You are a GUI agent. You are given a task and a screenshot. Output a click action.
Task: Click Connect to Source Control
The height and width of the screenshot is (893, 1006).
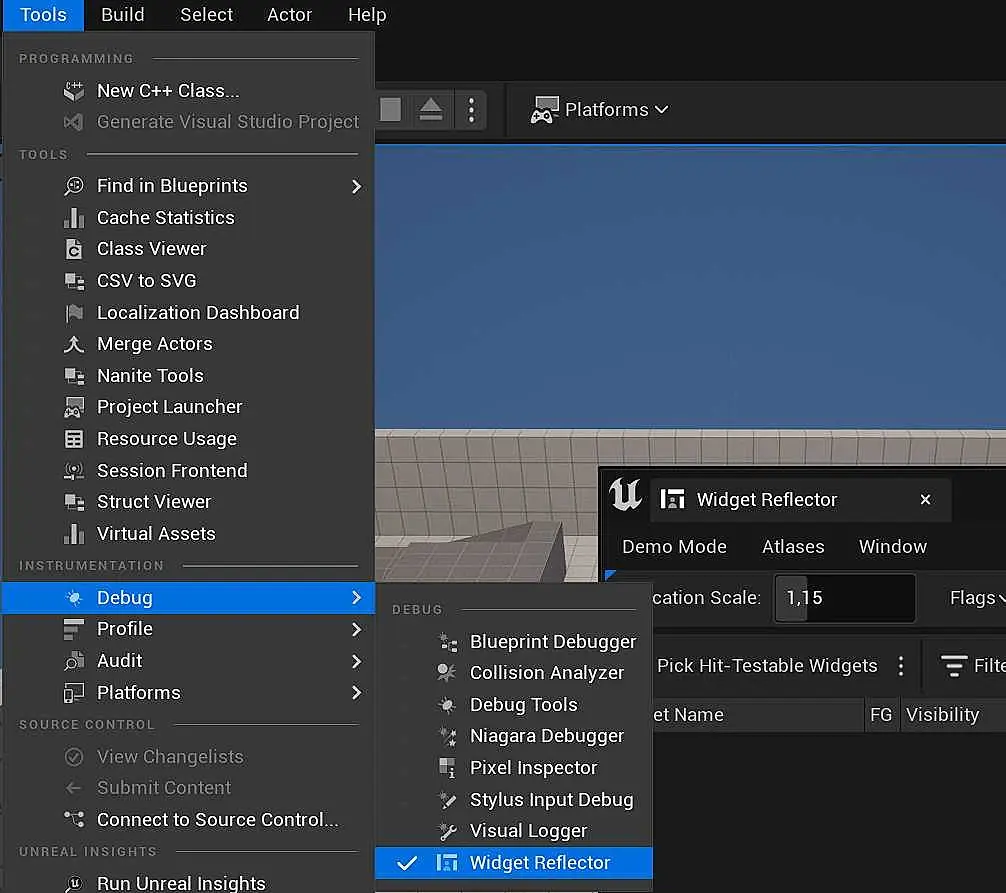click(217, 820)
